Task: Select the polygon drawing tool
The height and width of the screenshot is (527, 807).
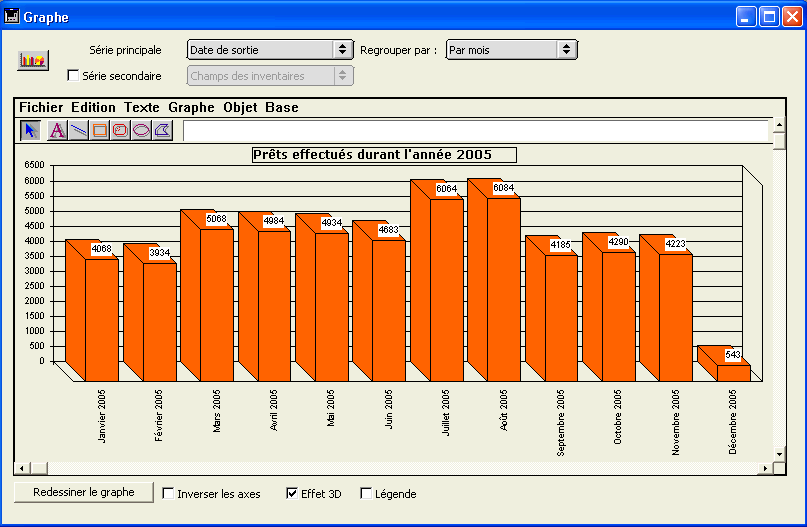Action: [162, 130]
